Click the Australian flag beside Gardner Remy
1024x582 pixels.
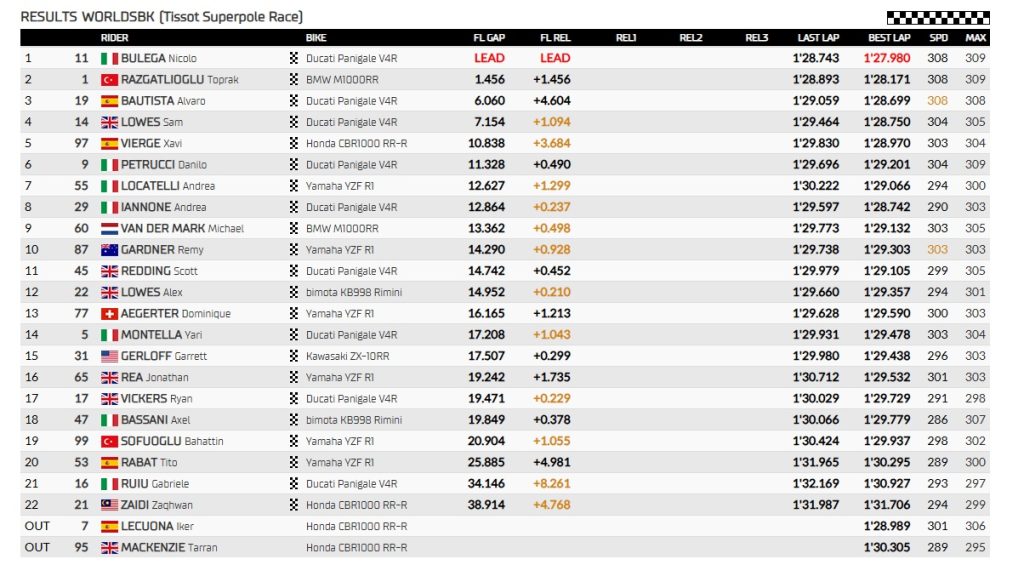109,250
